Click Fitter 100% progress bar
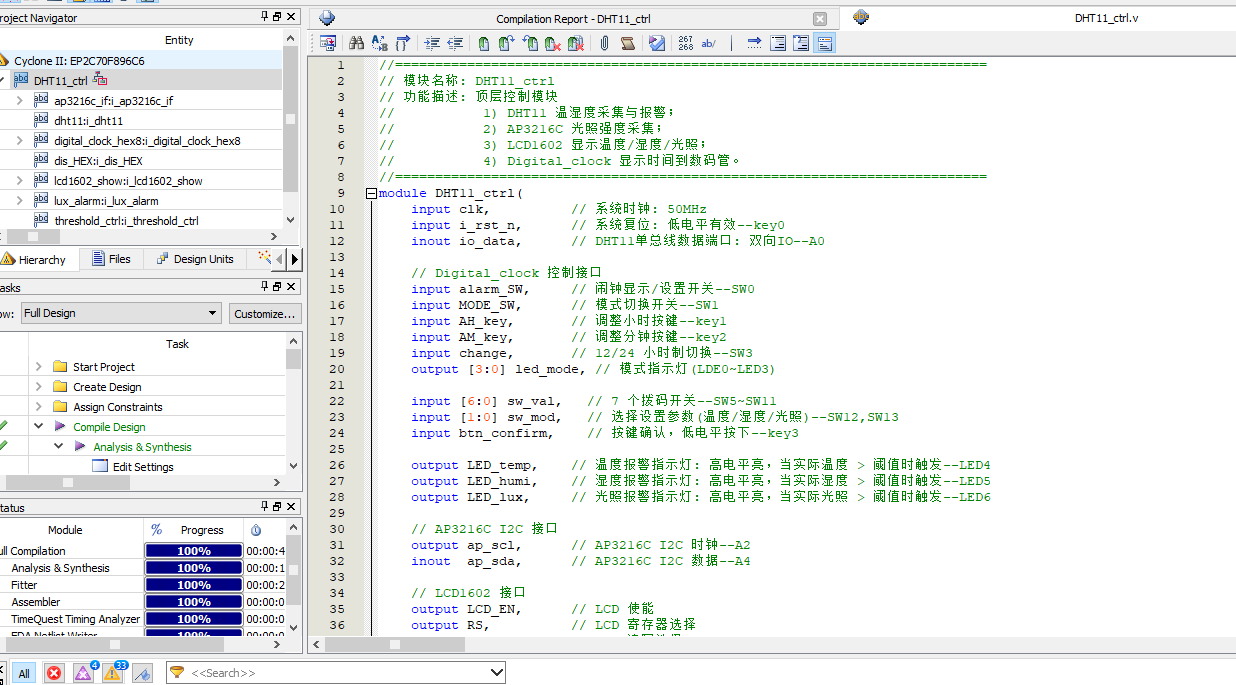The height and width of the screenshot is (685, 1236). (x=194, y=585)
